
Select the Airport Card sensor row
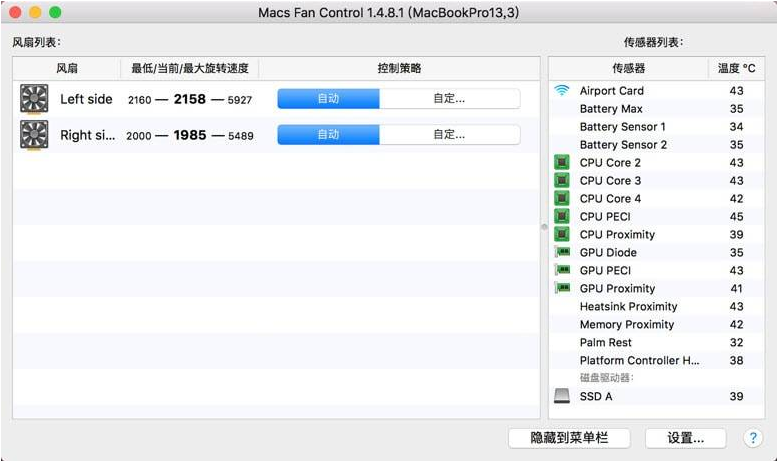click(x=656, y=91)
